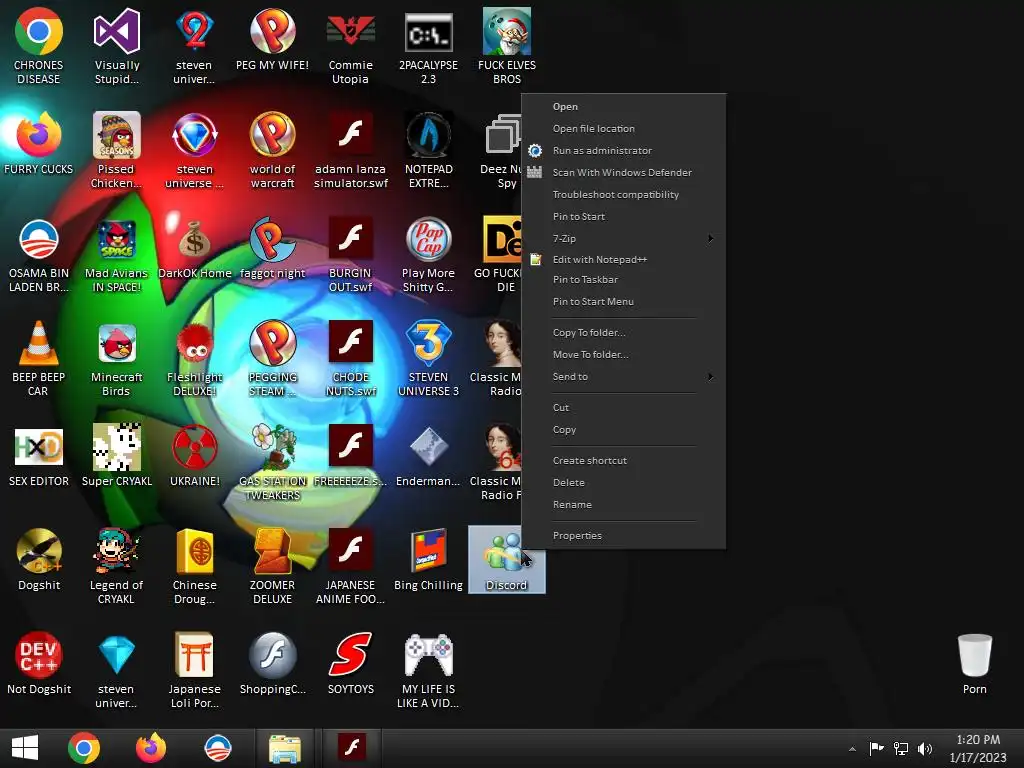This screenshot has height=768, width=1024.
Task: Choose Scan With Windows Defender
Action: click(x=624, y=172)
